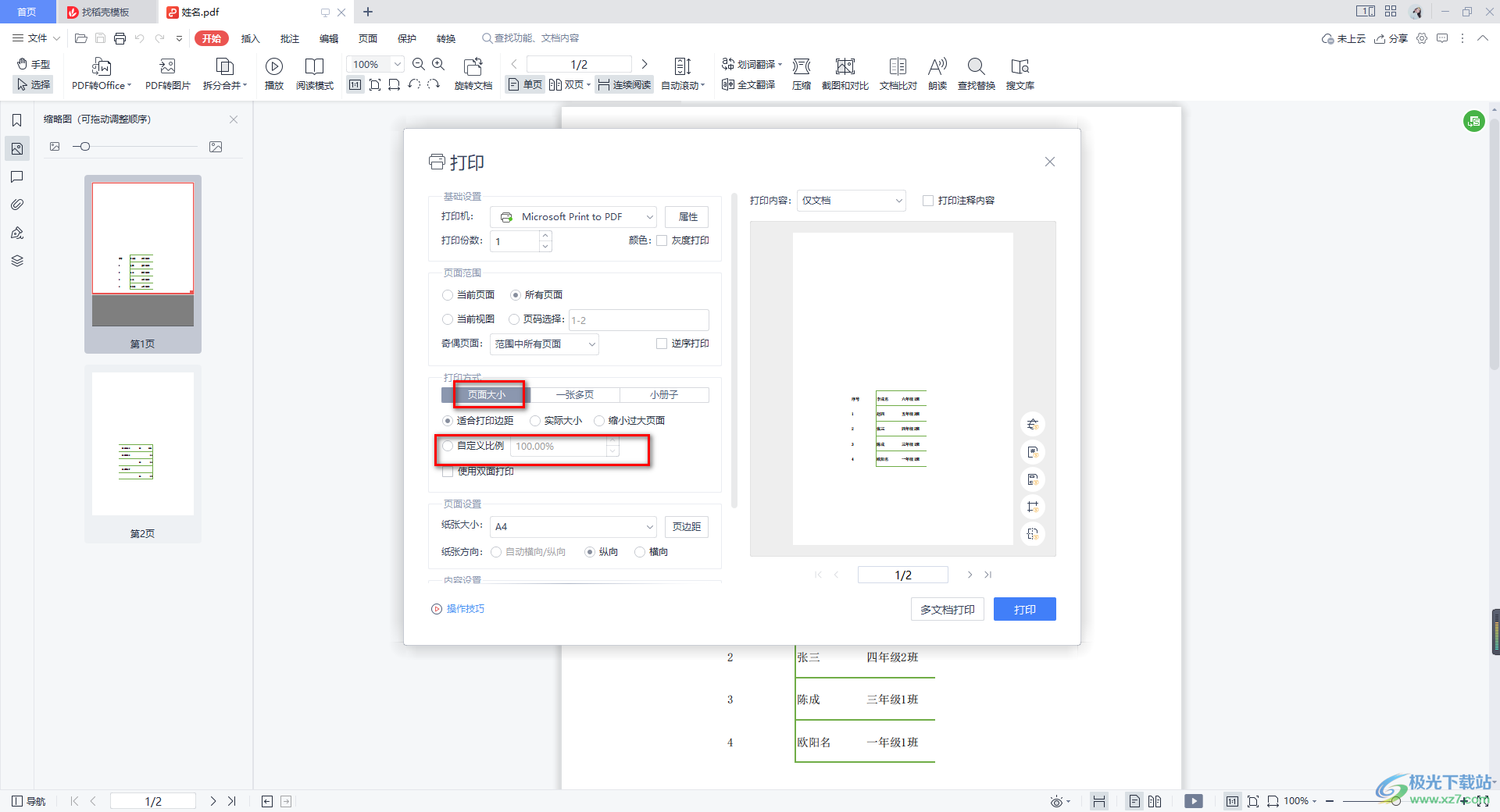1500x812 pixels.
Task: Select the 手型 hand tool
Action: [x=34, y=64]
